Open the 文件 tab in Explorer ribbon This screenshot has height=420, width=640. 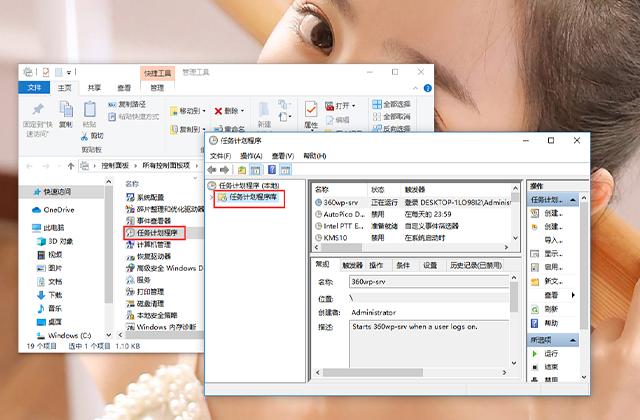click(x=34, y=88)
